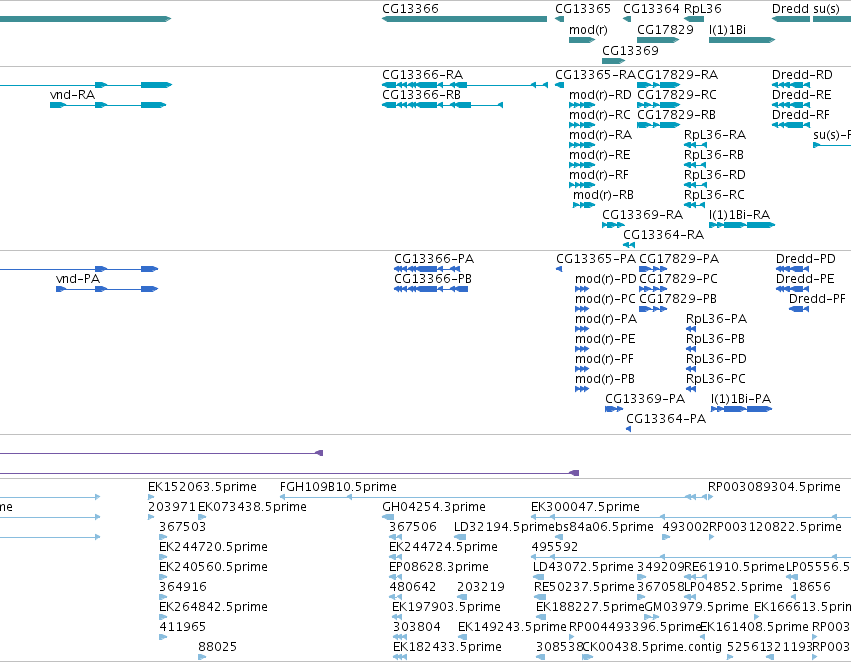Click the CG13369 gene label
The width and height of the screenshot is (851, 662).
(x=630, y=50)
